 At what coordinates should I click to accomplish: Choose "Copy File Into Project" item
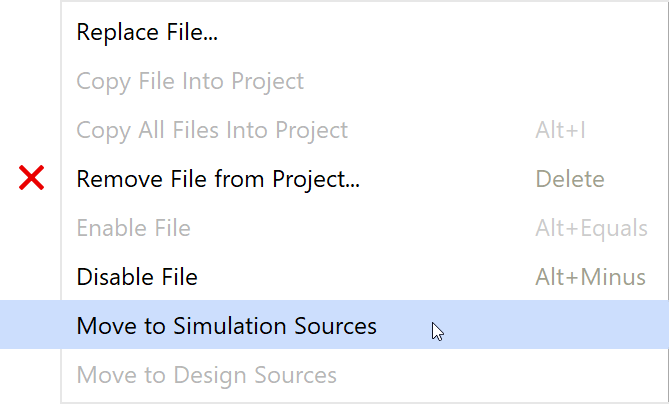click(x=190, y=81)
